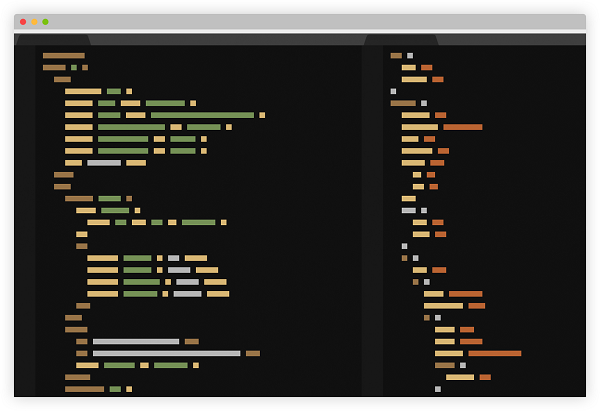Switch to the right editor pane tab
Image resolution: width=600 pixels, height=411 pixels.
[401, 40]
